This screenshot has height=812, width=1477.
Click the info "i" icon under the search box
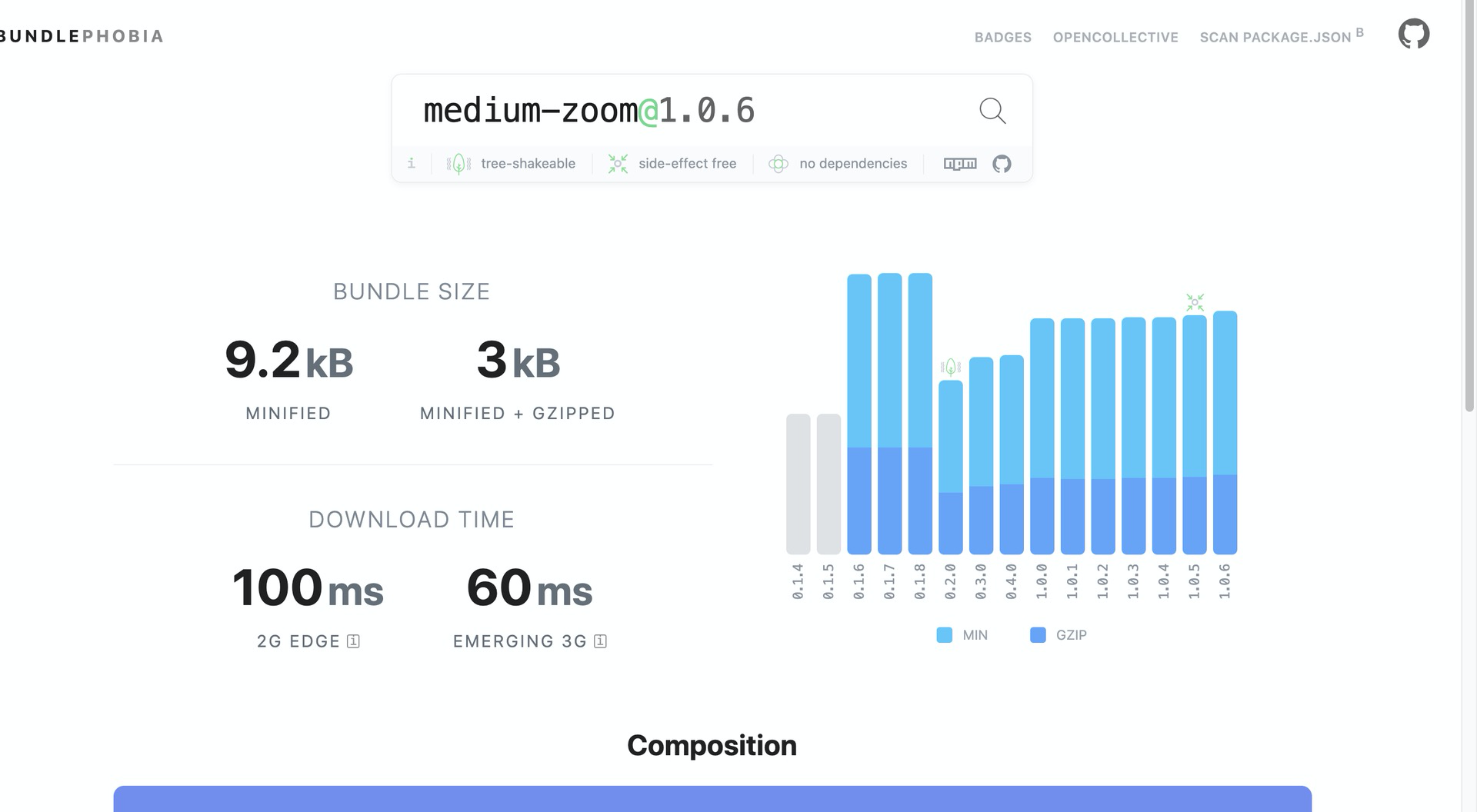coord(412,163)
